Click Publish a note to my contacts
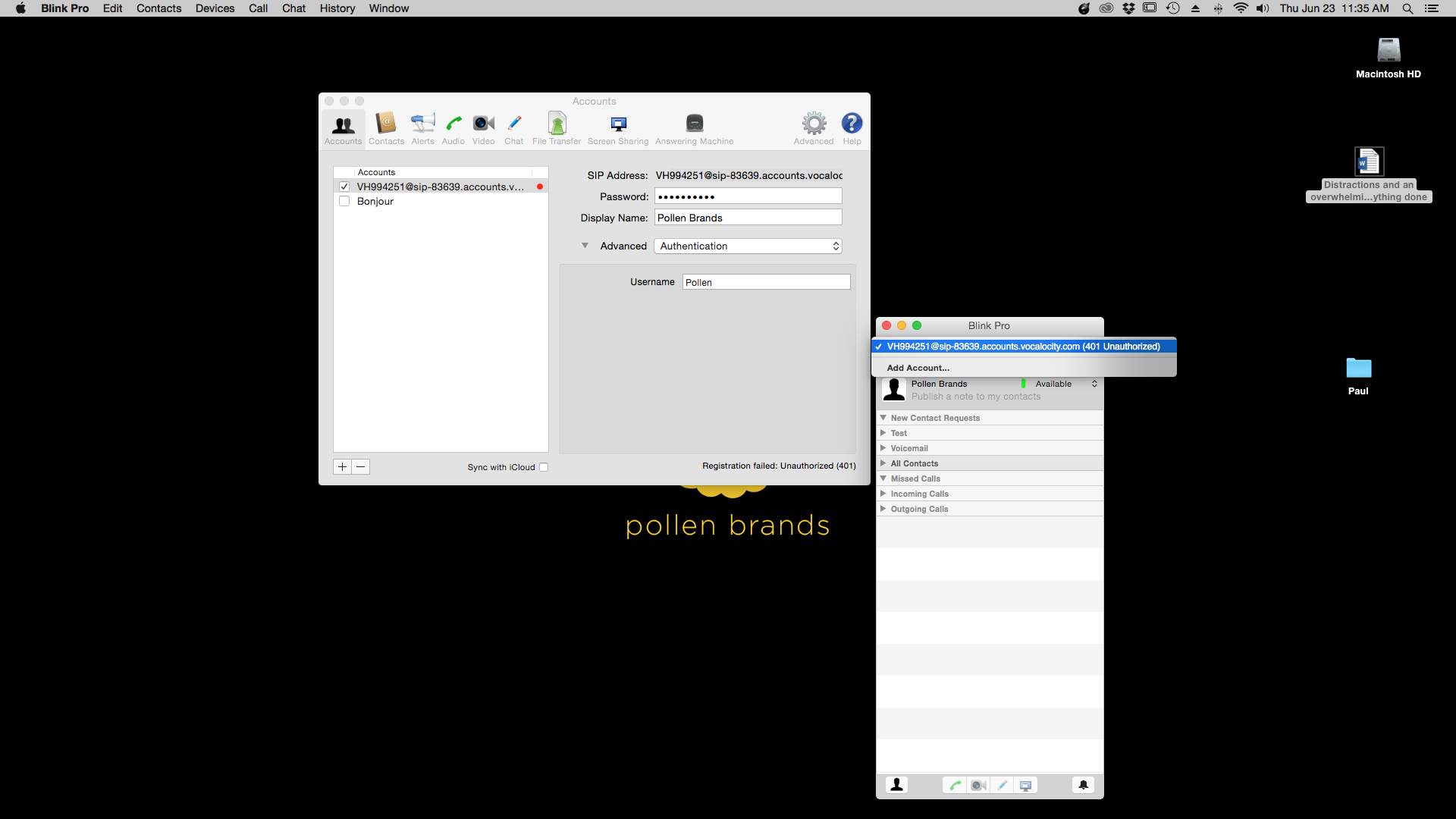Image resolution: width=1456 pixels, height=819 pixels. click(x=976, y=397)
